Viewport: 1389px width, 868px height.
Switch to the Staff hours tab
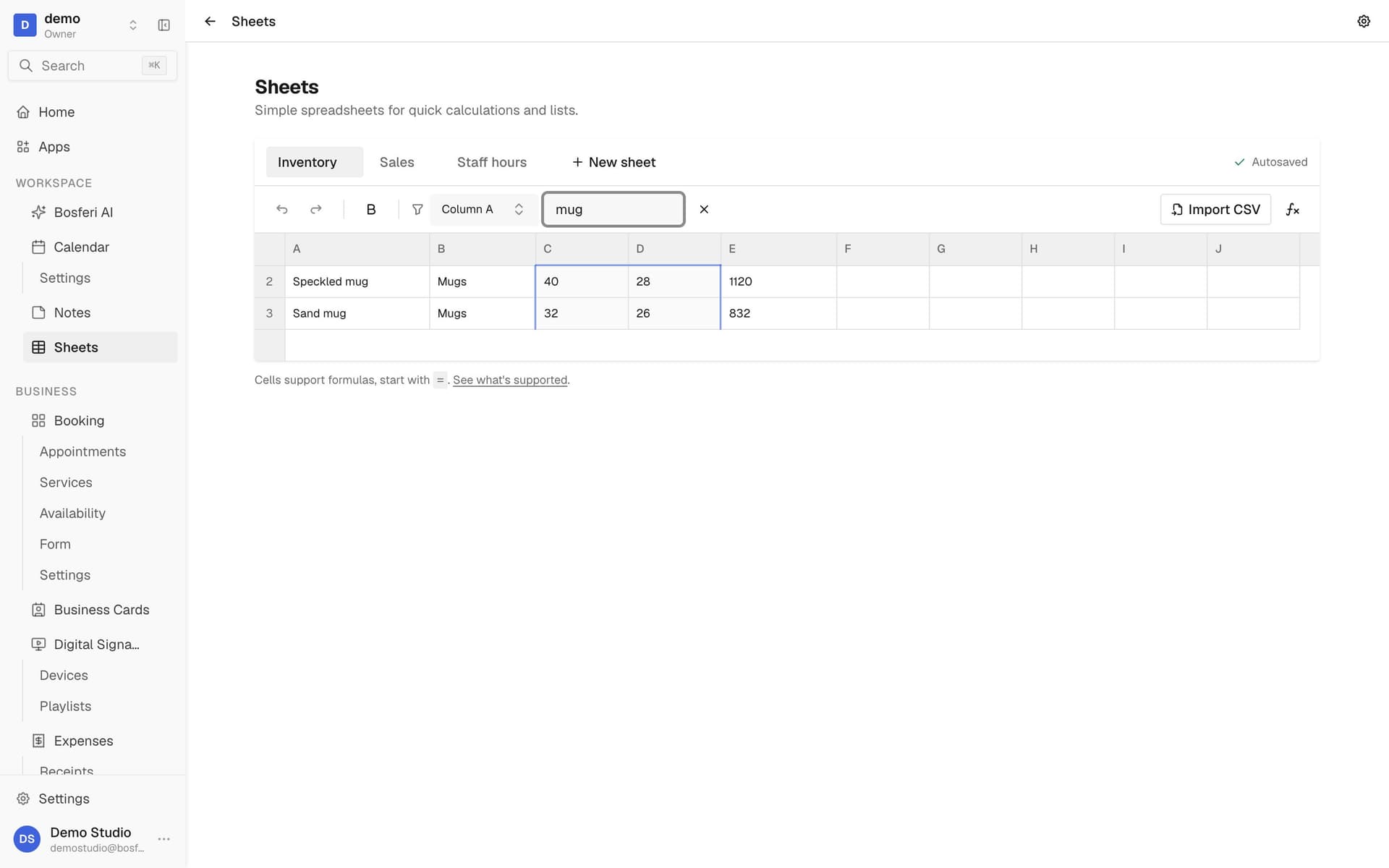[x=492, y=162]
